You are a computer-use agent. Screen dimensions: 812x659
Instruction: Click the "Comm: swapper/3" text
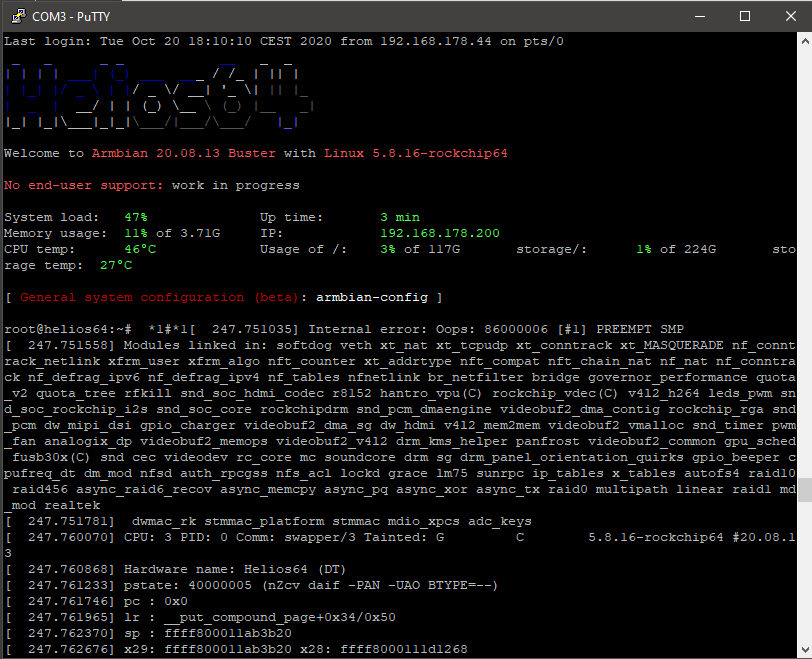pos(296,538)
